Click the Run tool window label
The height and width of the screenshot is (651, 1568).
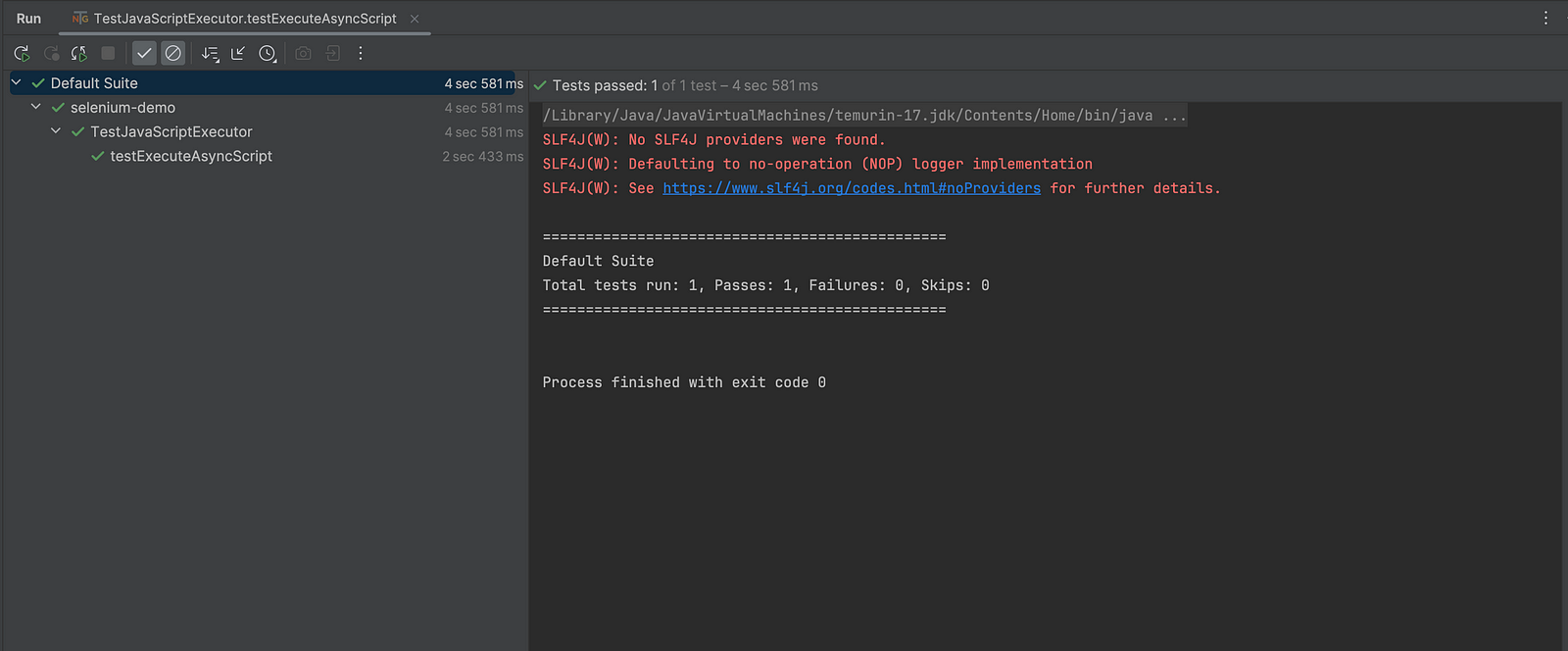point(28,19)
